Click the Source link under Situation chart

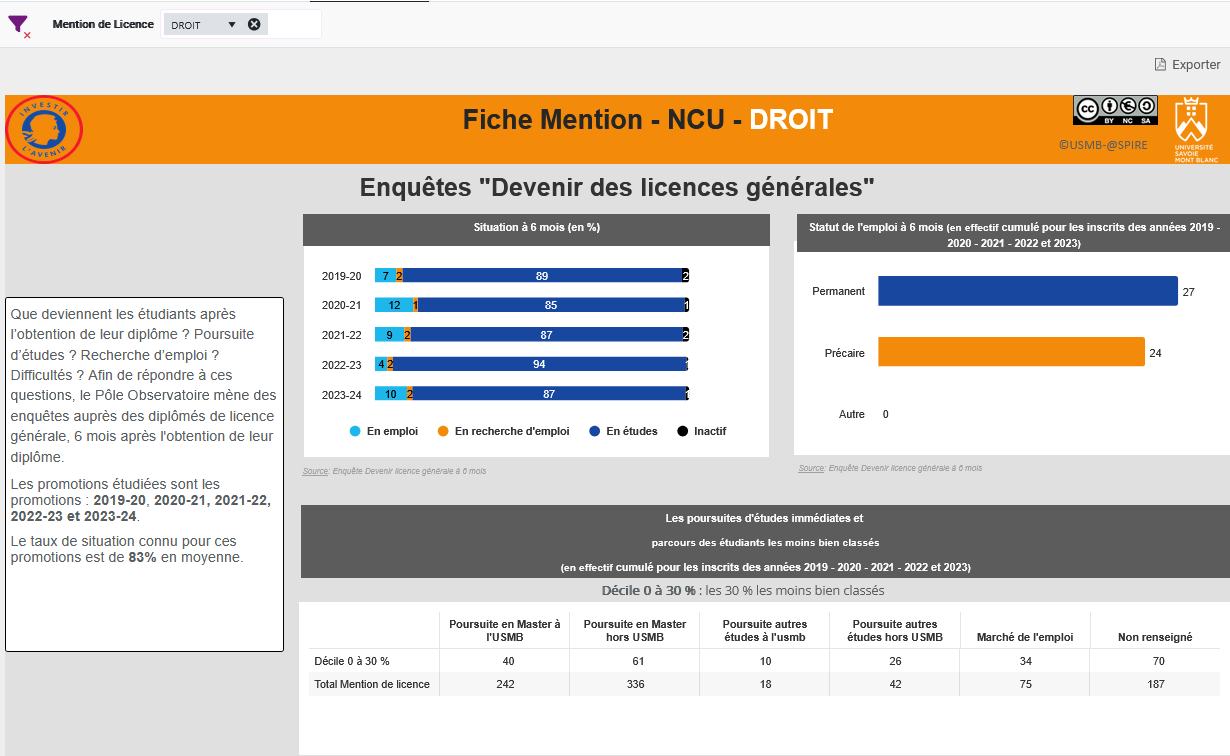pyautogui.click(x=316, y=471)
